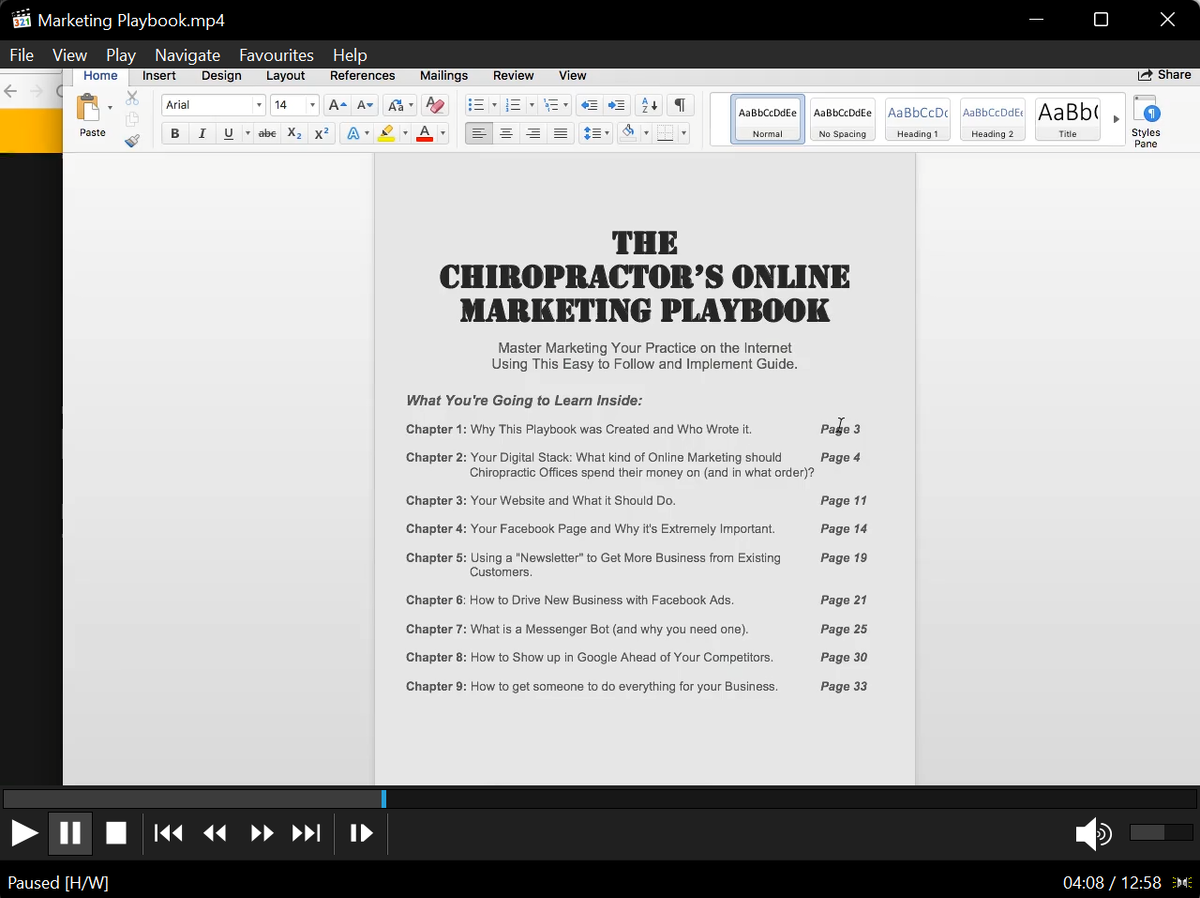Toggle paragraph marks pilcrow icon

[679, 105]
